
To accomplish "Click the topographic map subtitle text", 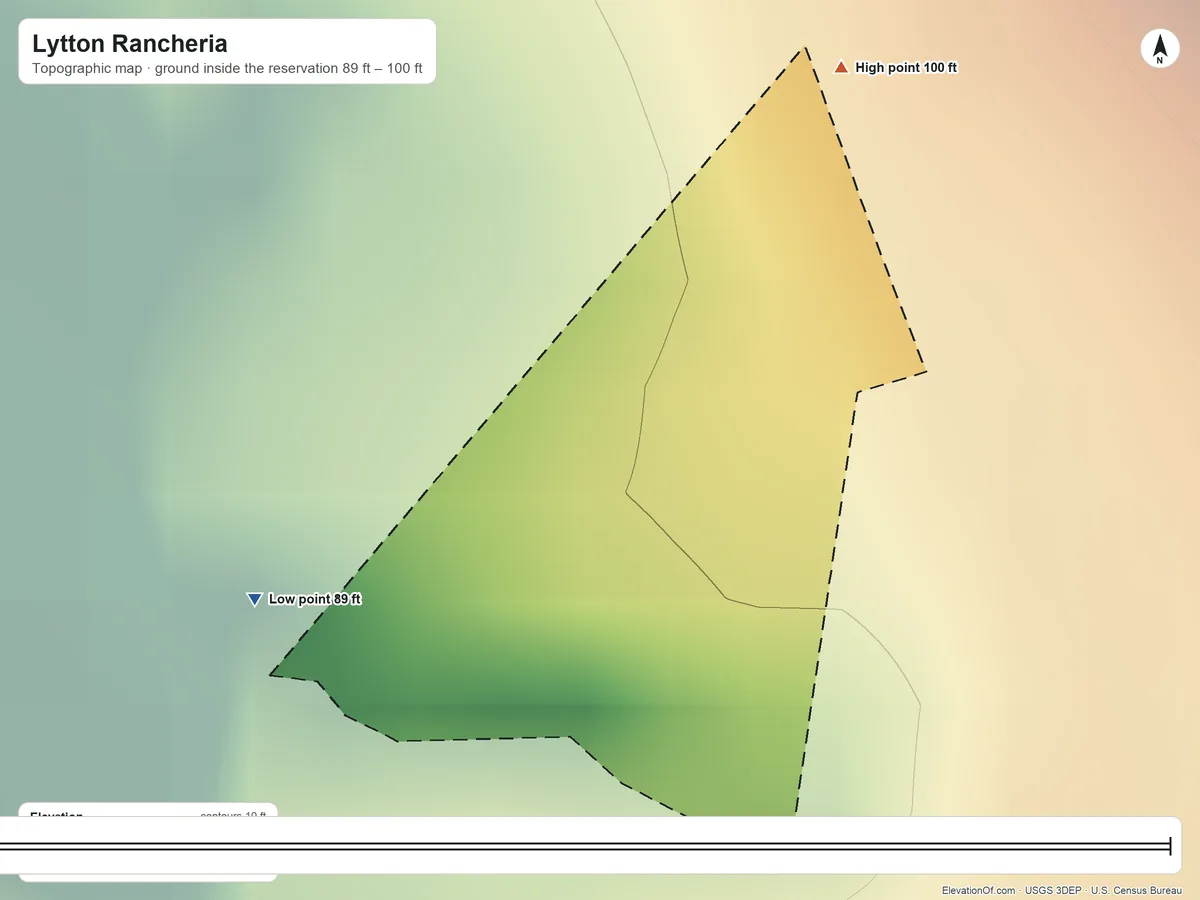I will [x=227, y=69].
